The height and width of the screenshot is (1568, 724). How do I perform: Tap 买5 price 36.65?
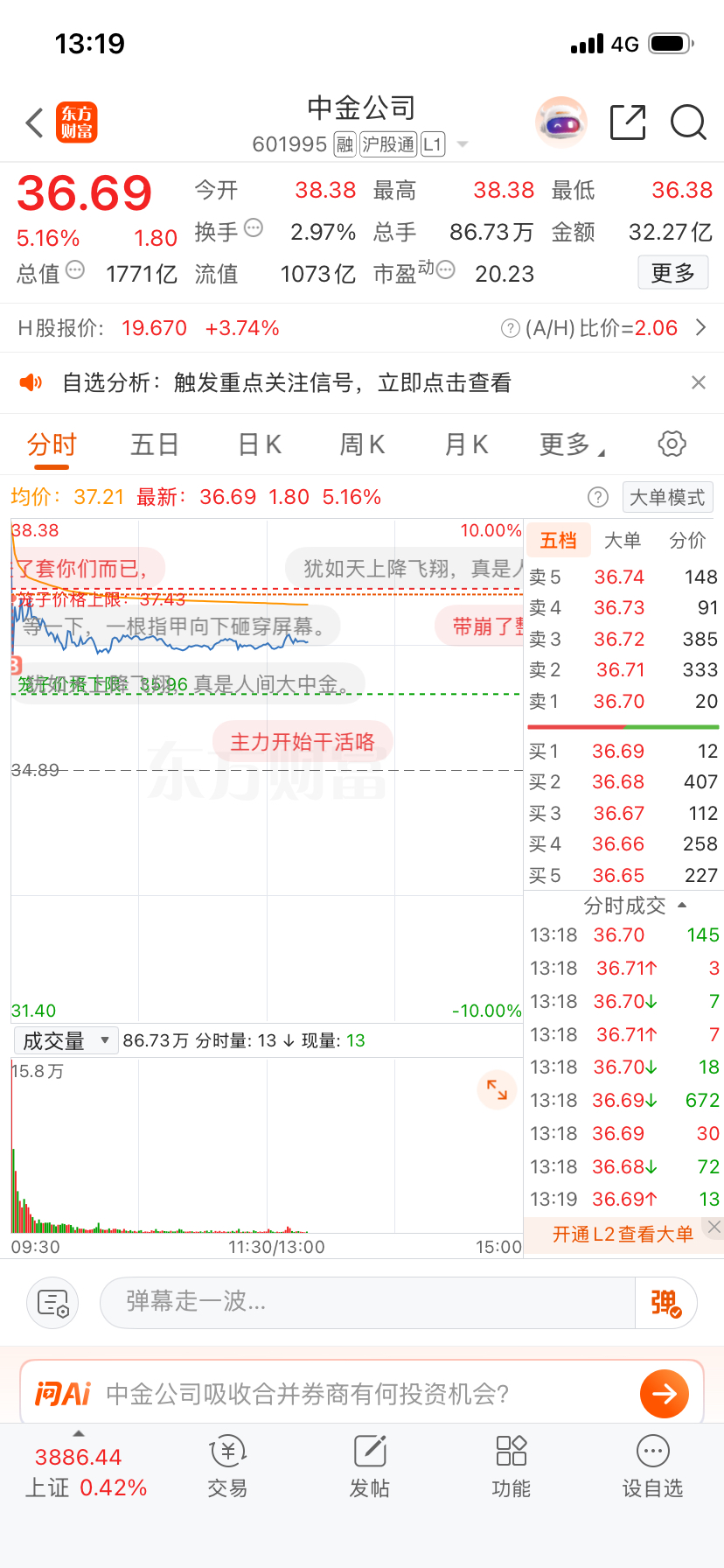pos(618,876)
